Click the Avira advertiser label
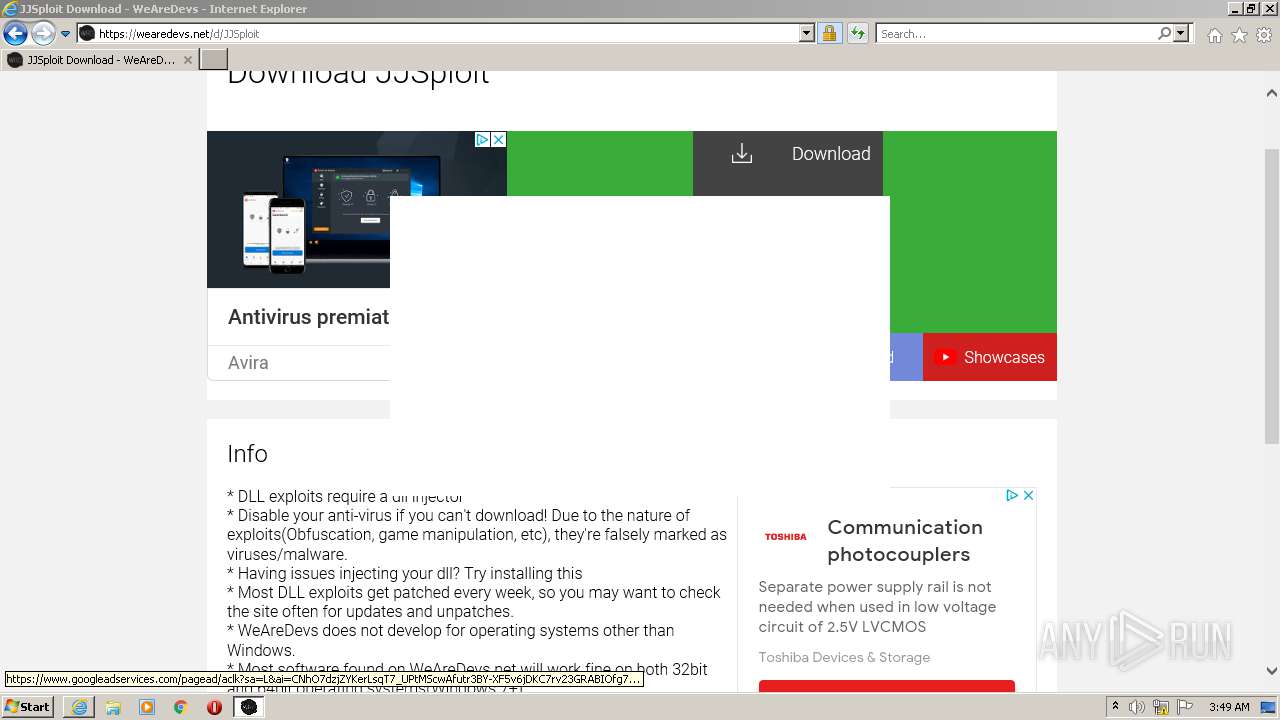This screenshot has height=720, width=1280. (248, 363)
